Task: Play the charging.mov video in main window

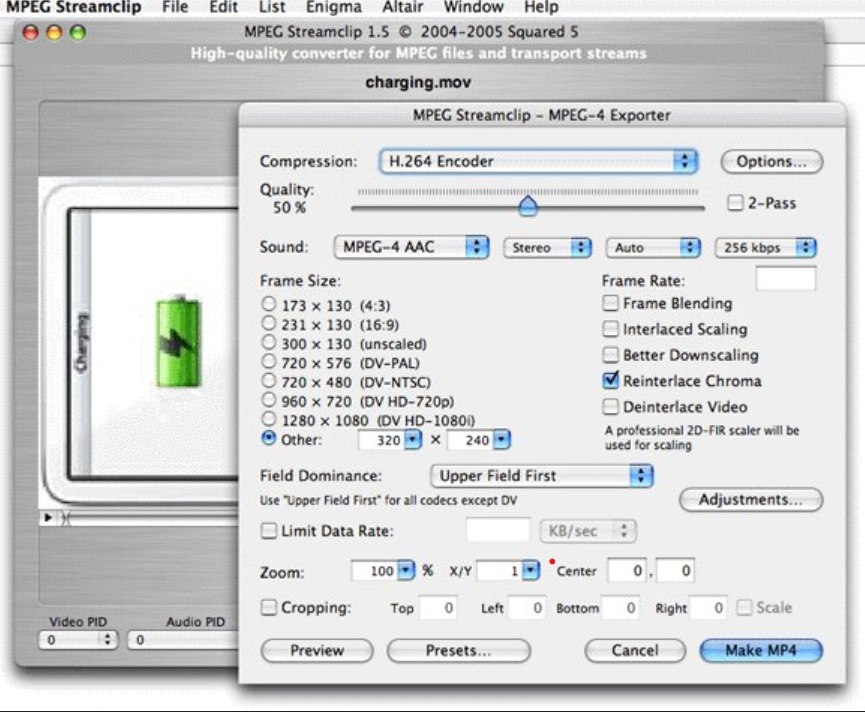Action: pos(48,517)
